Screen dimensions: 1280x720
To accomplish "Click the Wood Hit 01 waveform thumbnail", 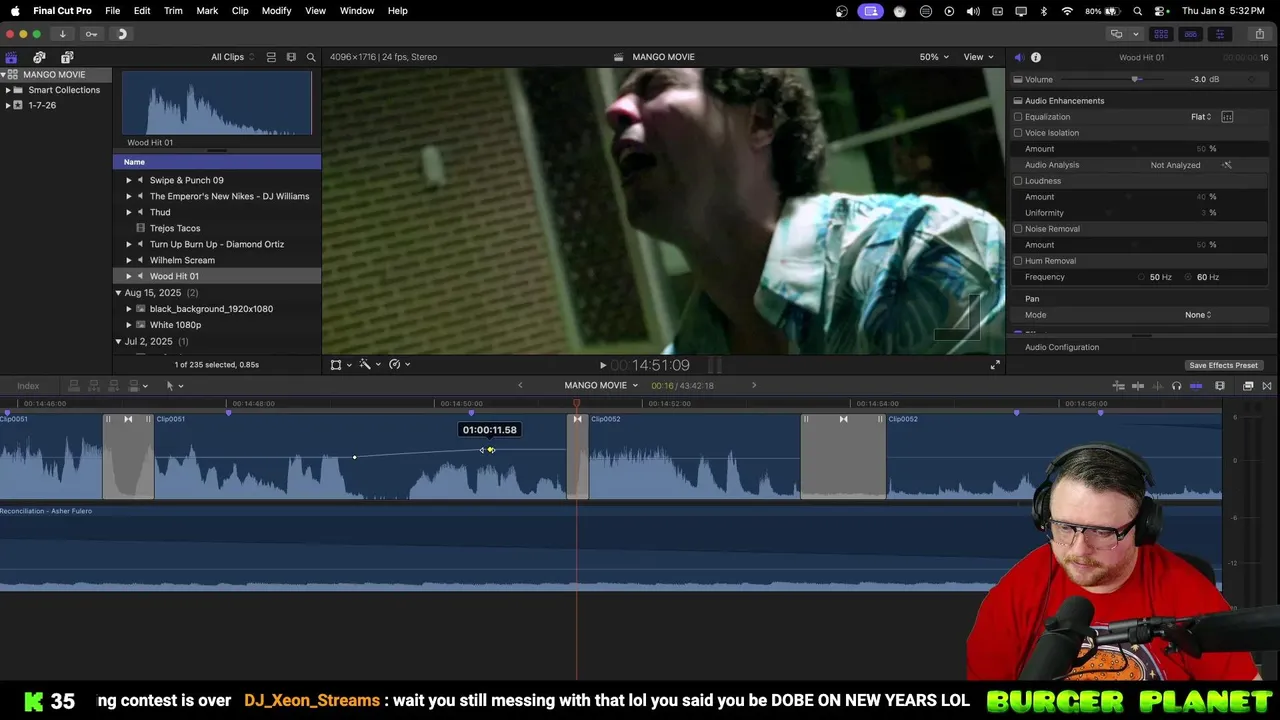I will click(x=217, y=103).
